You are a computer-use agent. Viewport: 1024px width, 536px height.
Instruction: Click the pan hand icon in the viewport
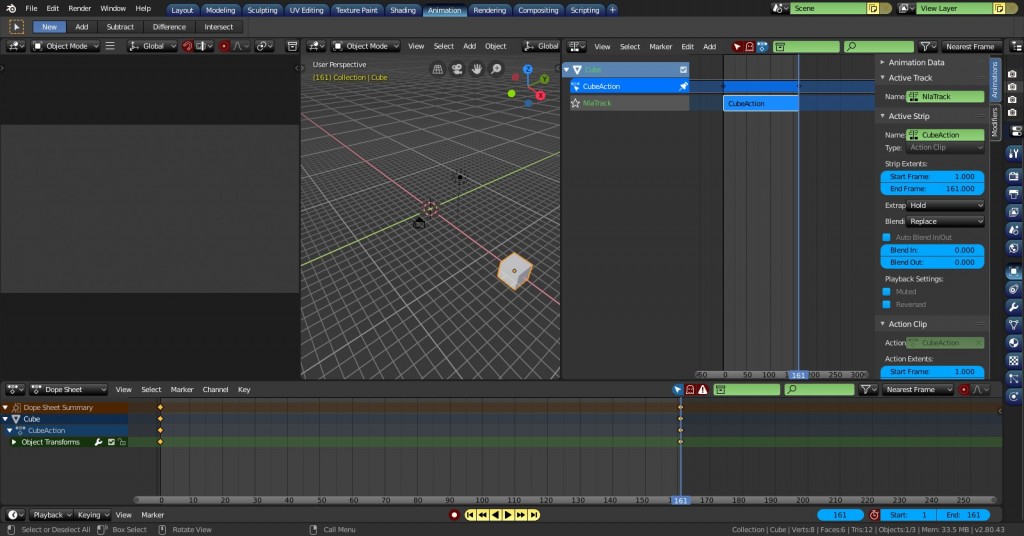click(477, 69)
